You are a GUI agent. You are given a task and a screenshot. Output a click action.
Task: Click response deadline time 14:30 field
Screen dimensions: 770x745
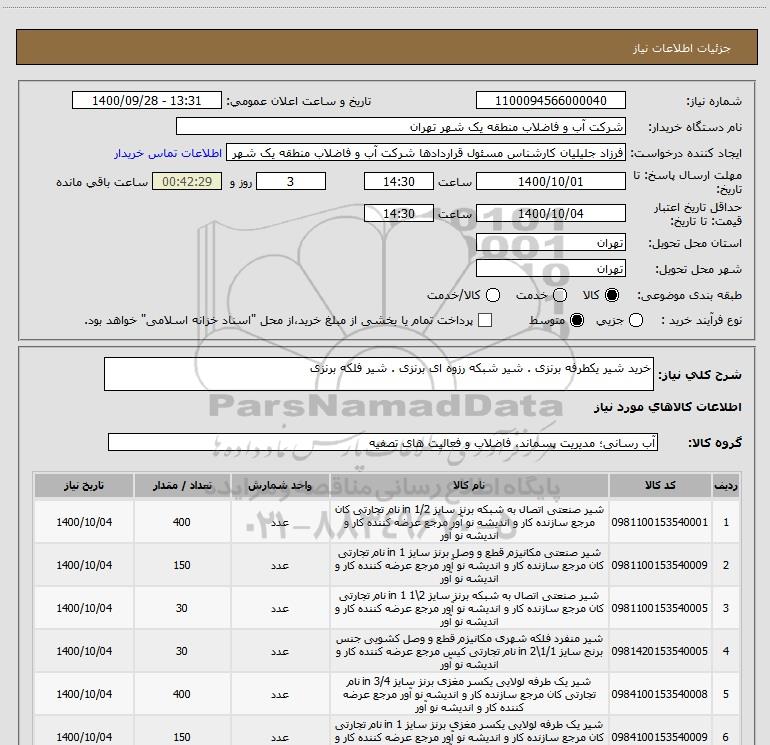point(399,181)
